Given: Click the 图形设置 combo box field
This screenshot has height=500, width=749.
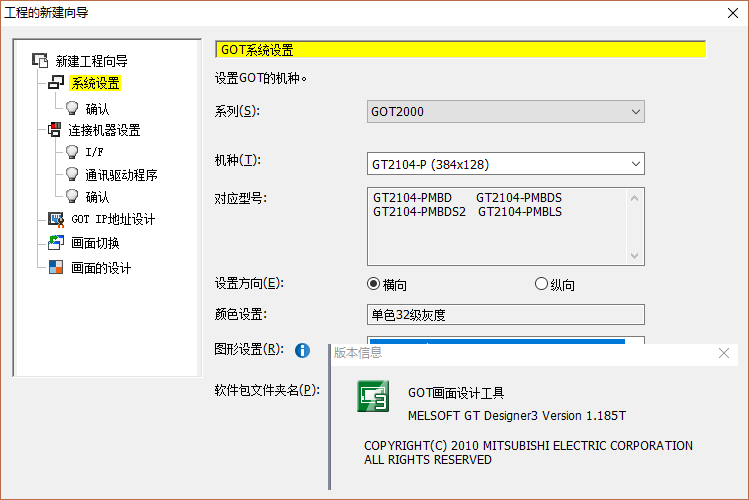Looking at the screenshot, I should click(x=496, y=342).
